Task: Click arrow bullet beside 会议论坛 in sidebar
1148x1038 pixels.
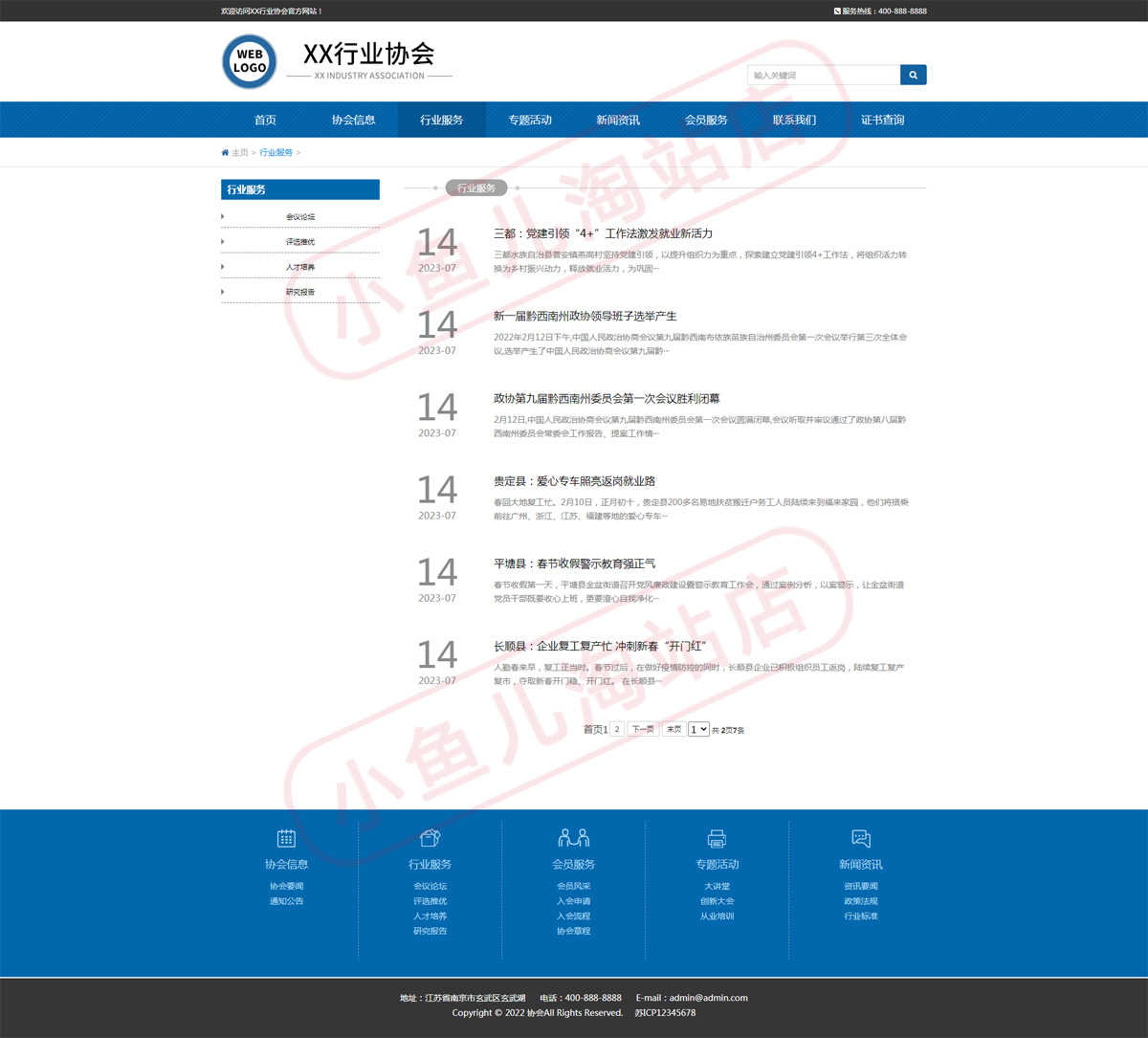Action: pos(223,216)
